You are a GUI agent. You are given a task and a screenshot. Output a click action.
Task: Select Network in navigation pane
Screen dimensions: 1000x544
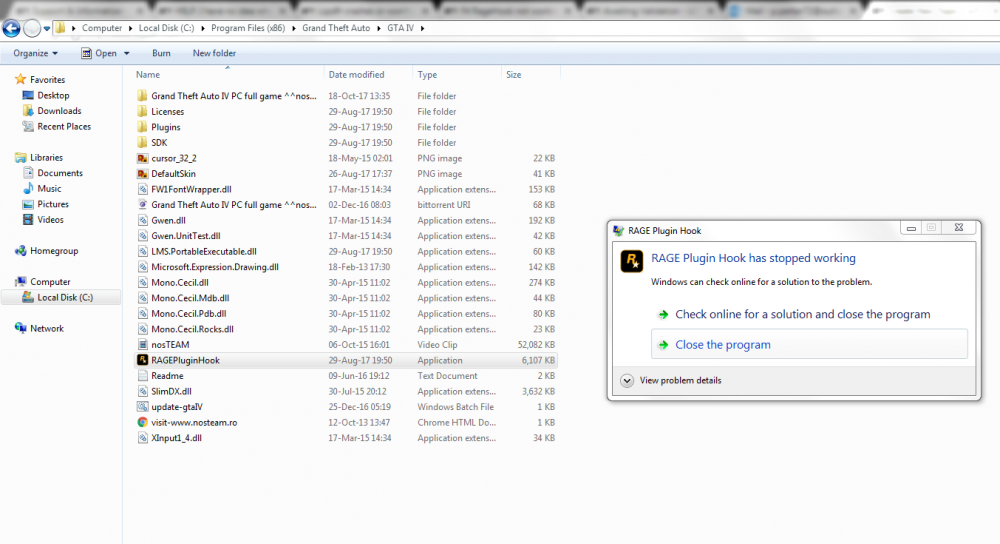click(x=47, y=328)
